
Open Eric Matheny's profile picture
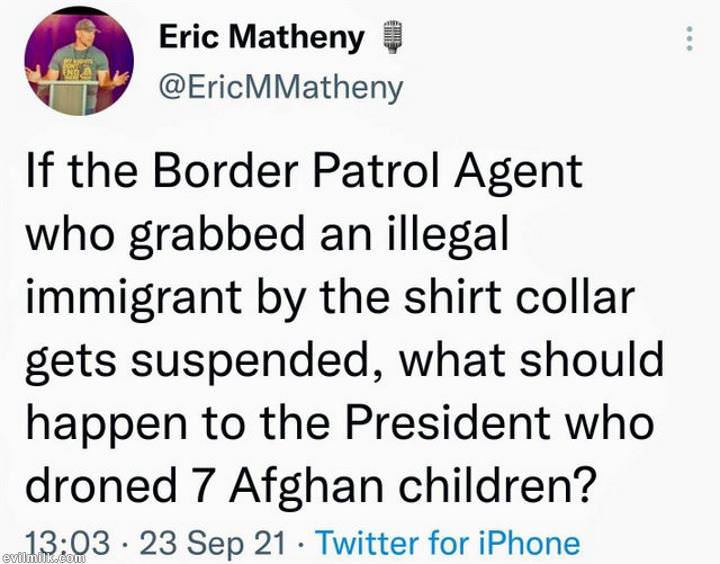point(79,61)
